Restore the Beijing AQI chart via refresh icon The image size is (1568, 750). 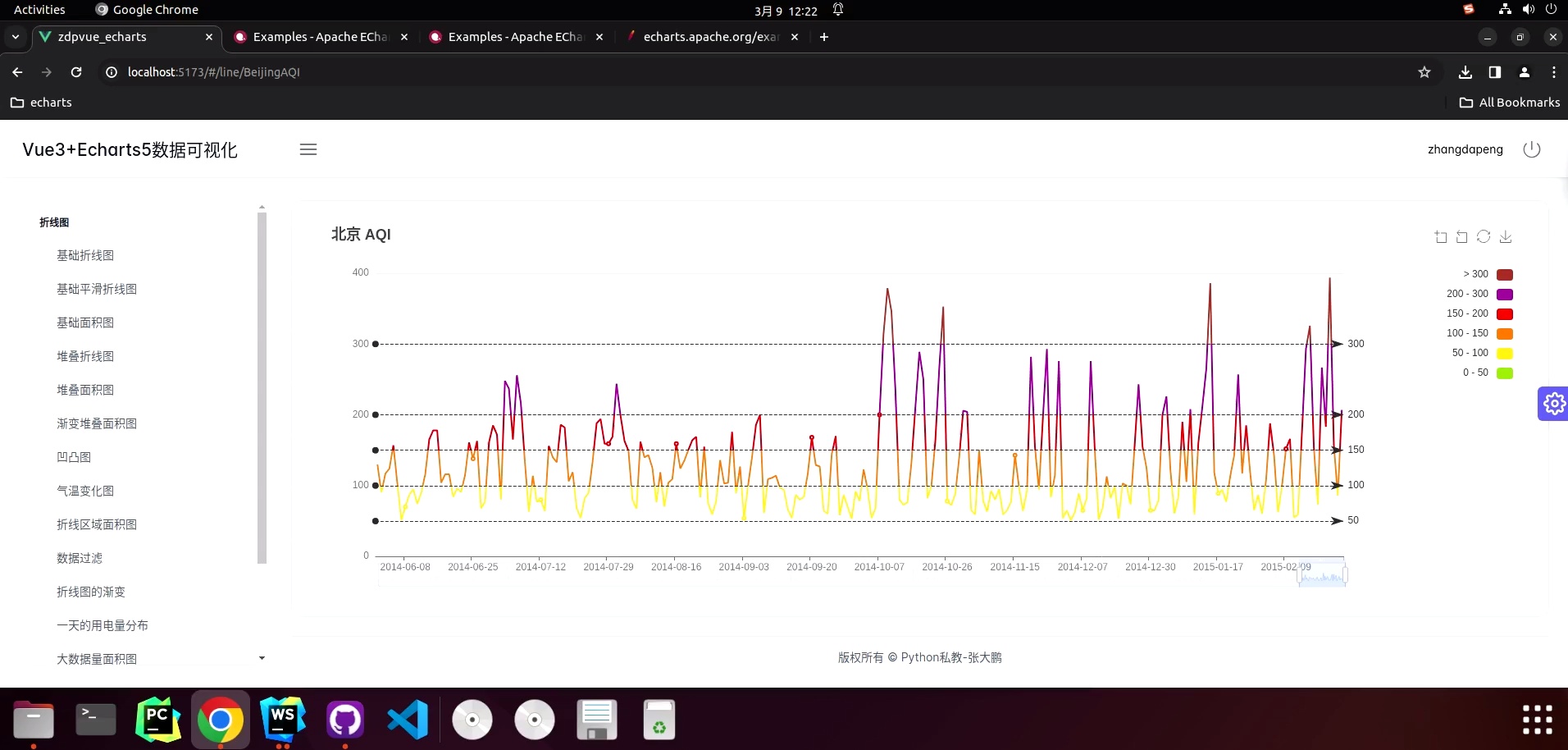pyautogui.click(x=1484, y=236)
